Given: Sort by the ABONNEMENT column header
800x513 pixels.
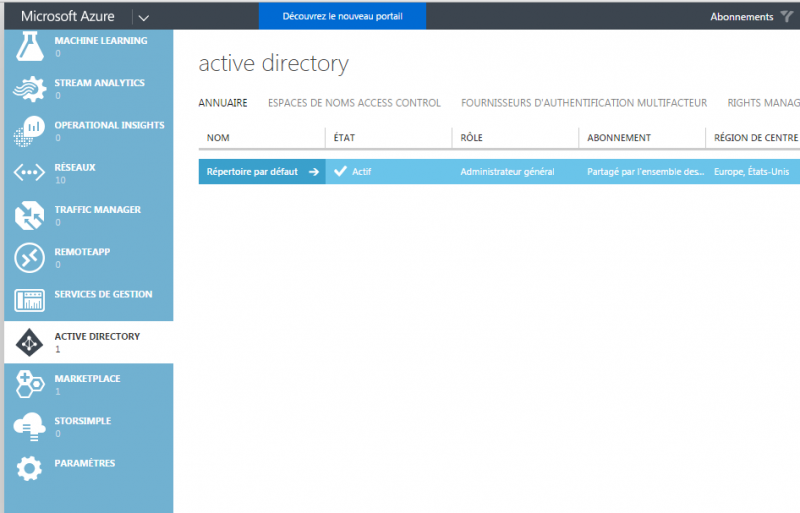Looking at the screenshot, I should click(619, 138).
